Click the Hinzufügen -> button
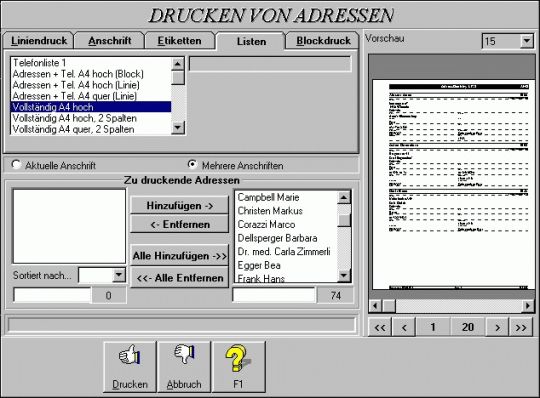Image resolution: width=540 pixels, height=398 pixels. (179, 206)
